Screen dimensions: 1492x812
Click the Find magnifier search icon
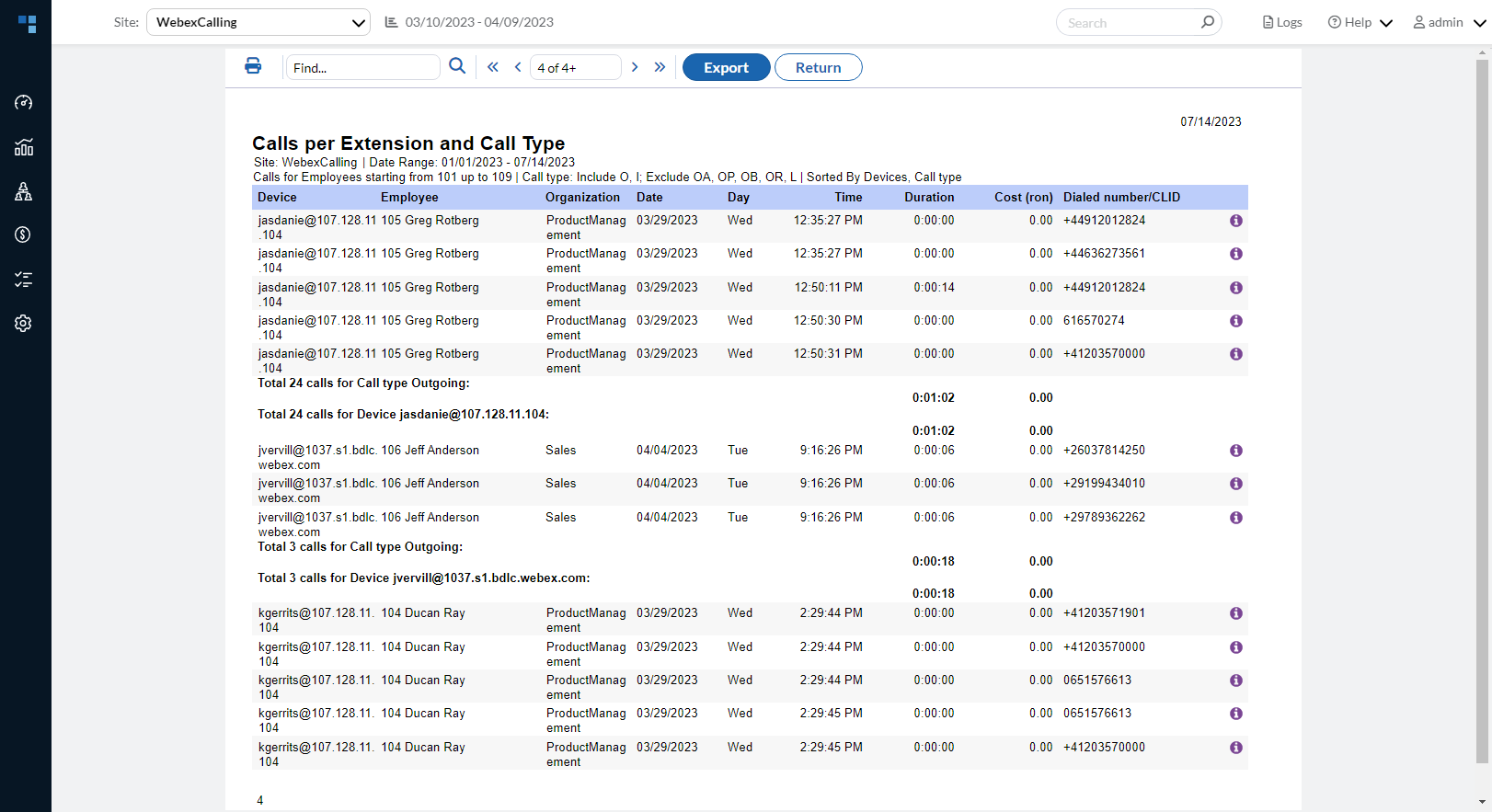click(x=457, y=66)
